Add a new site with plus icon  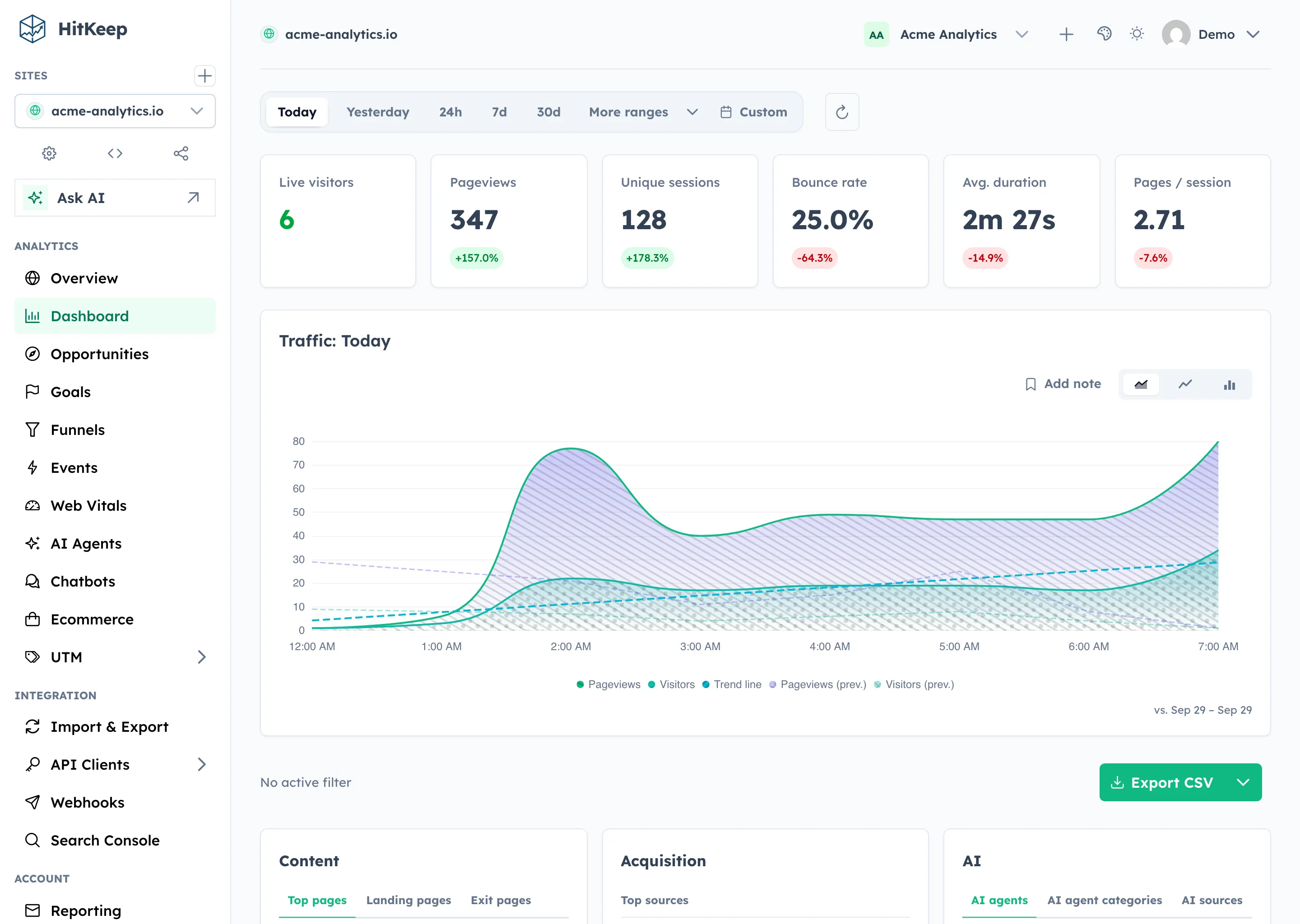[x=204, y=76]
